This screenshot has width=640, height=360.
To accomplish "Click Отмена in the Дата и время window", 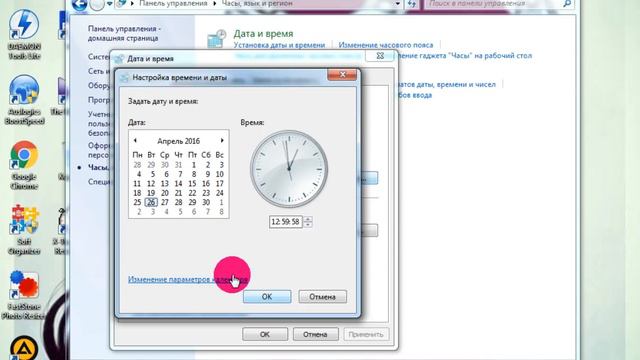I will pyautogui.click(x=315, y=334).
